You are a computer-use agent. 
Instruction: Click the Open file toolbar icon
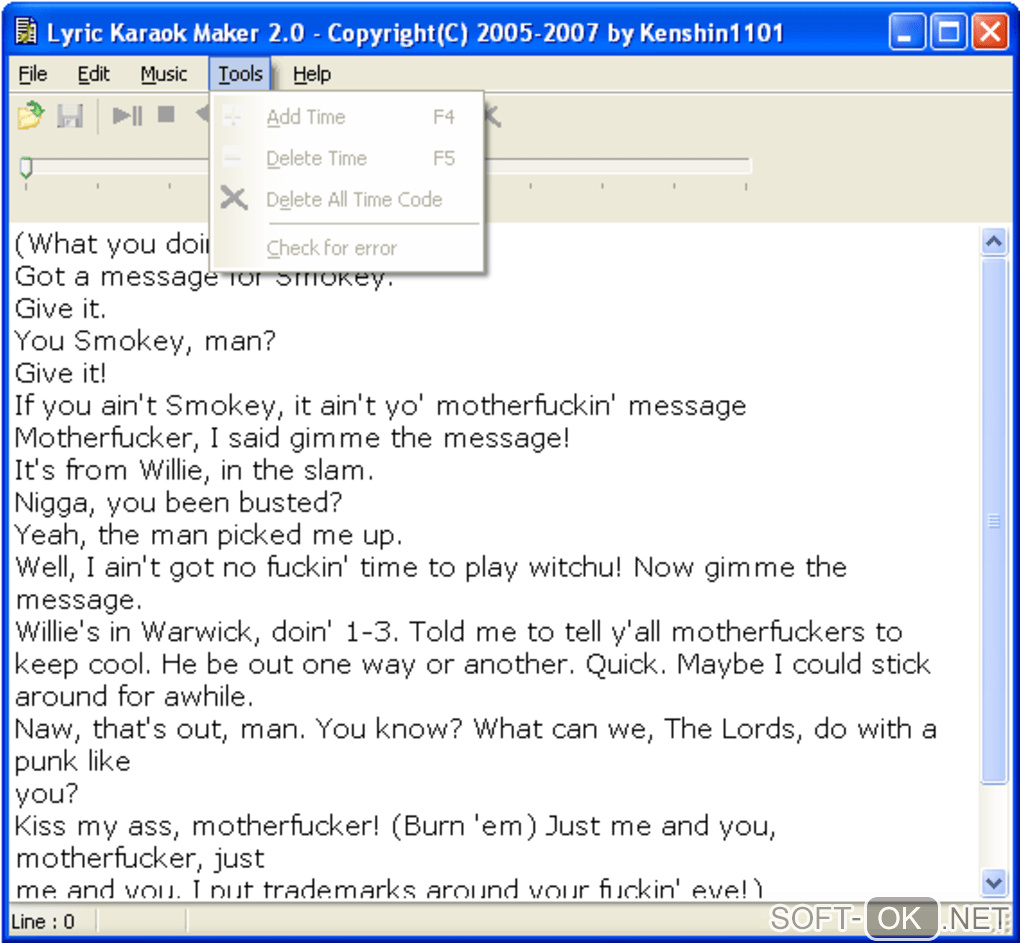pyautogui.click(x=31, y=116)
